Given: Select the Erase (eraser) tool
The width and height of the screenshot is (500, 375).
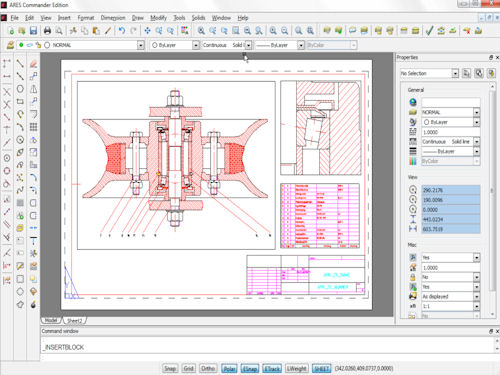Looking at the screenshot, I should tap(33, 63).
